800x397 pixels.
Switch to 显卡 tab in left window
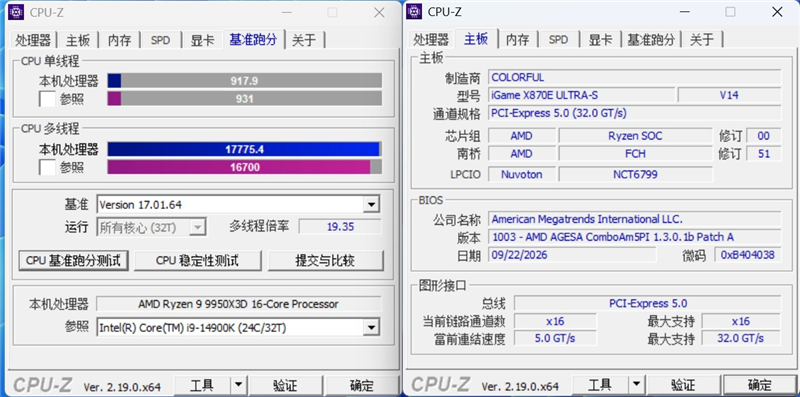[202, 40]
